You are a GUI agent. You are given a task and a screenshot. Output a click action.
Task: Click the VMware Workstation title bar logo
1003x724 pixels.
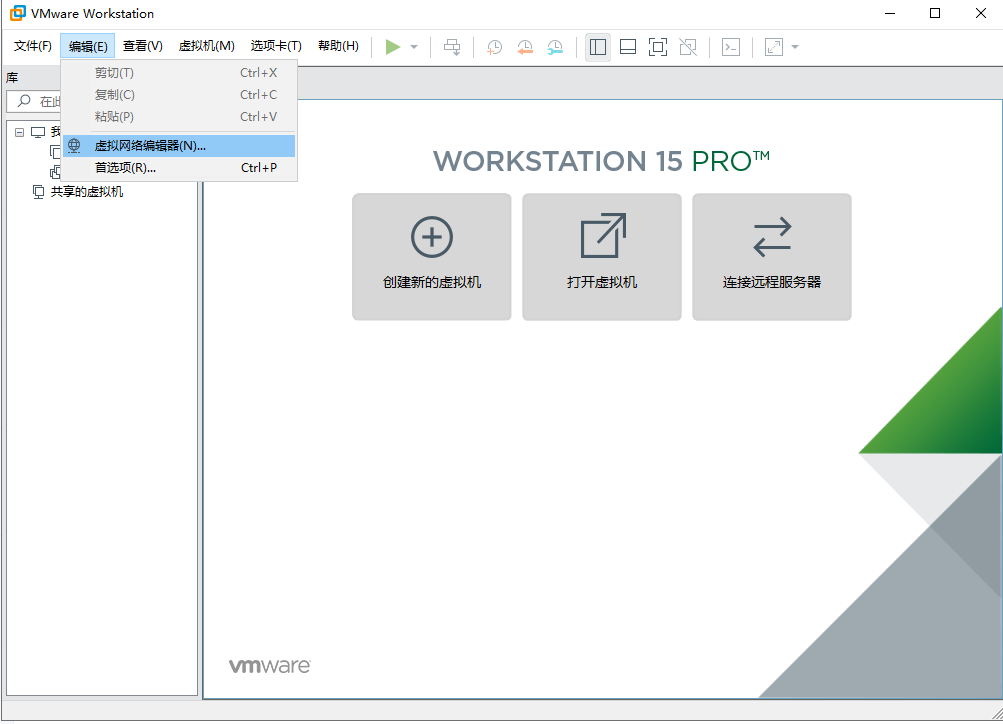(x=18, y=13)
